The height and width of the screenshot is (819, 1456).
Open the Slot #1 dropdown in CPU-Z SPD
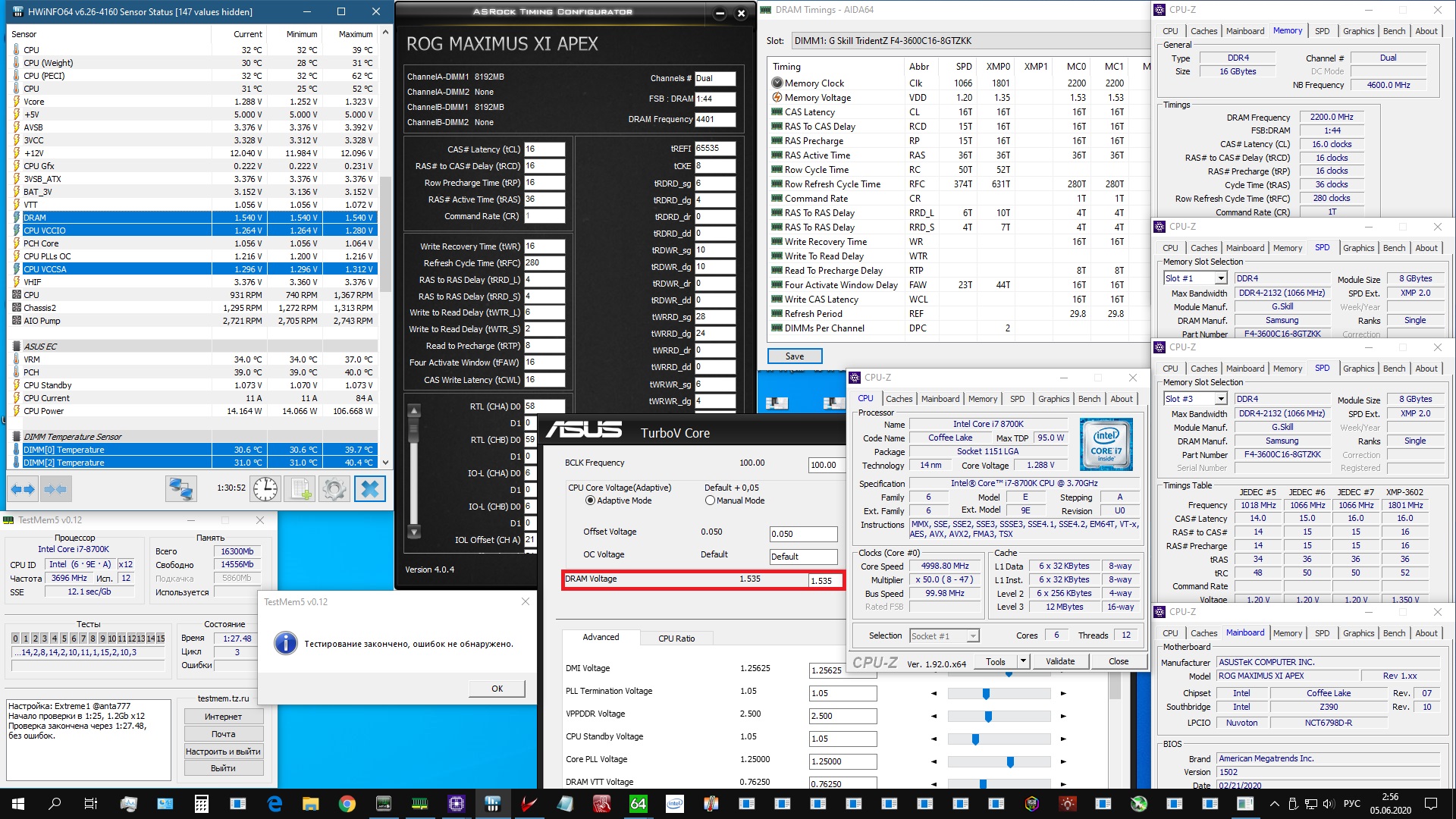pyautogui.click(x=1220, y=278)
